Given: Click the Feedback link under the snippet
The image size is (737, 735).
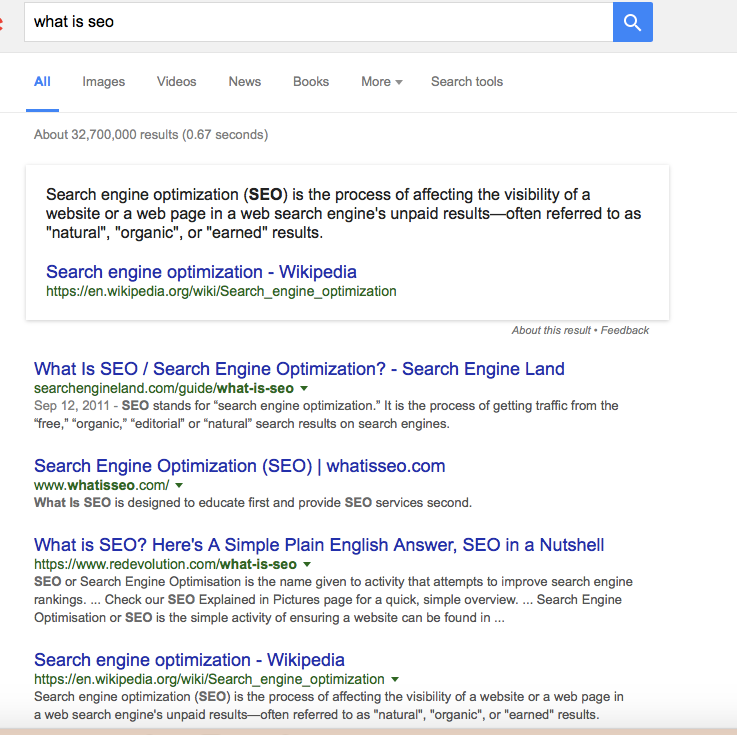Looking at the screenshot, I should (625, 330).
